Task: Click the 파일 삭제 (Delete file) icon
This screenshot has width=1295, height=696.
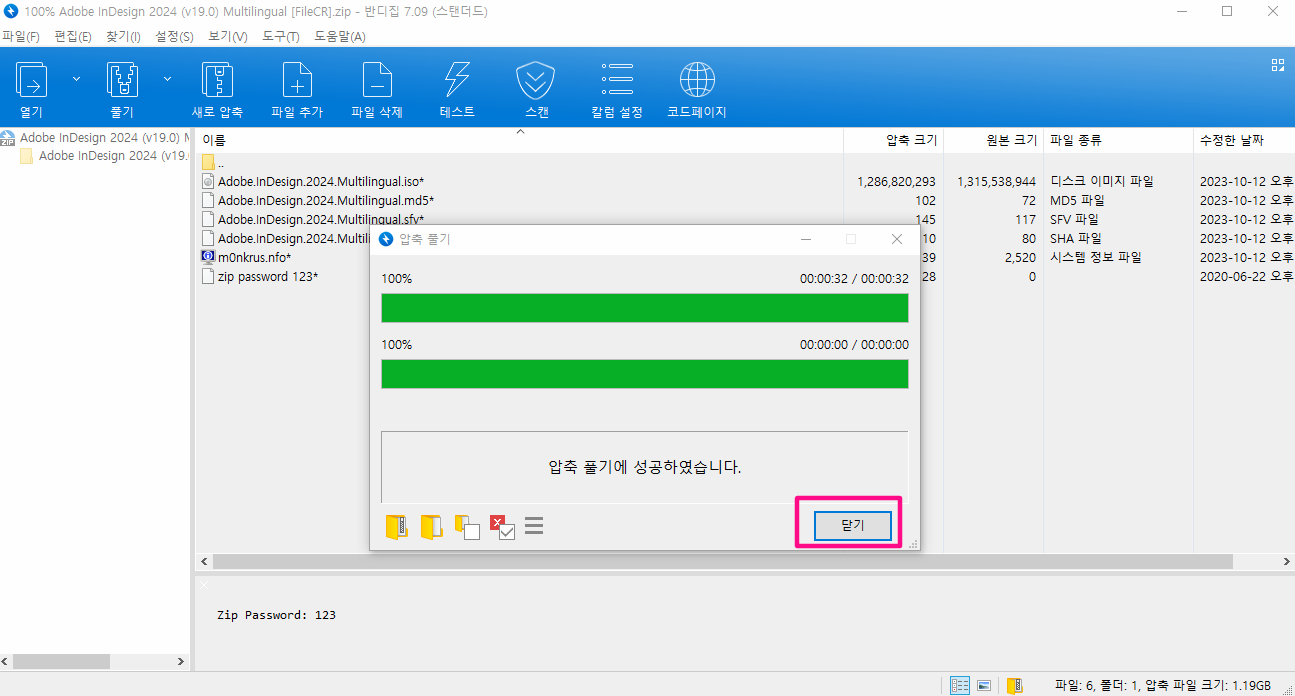Action: (x=377, y=79)
